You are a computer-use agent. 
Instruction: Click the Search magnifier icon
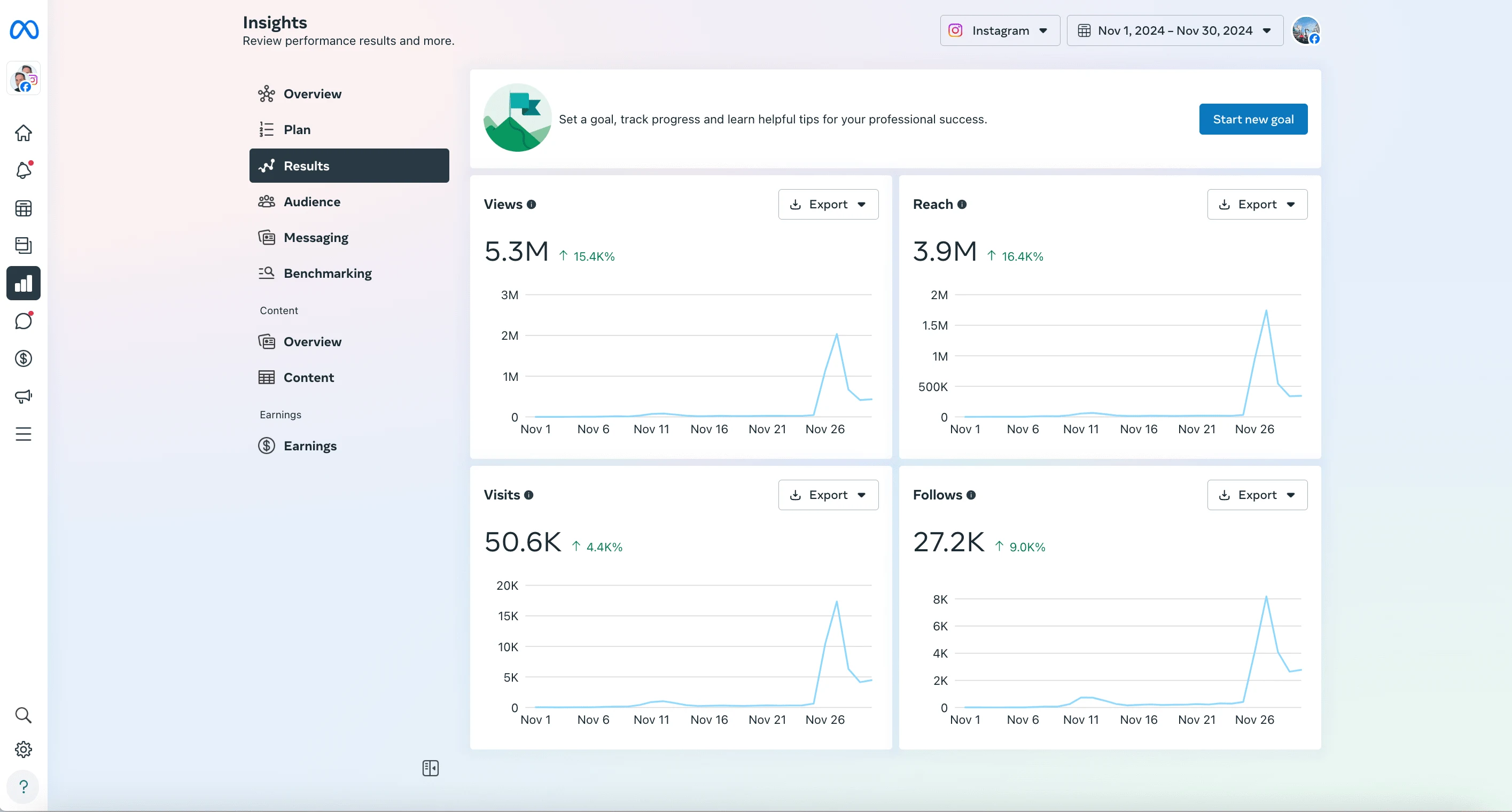pos(24,715)
